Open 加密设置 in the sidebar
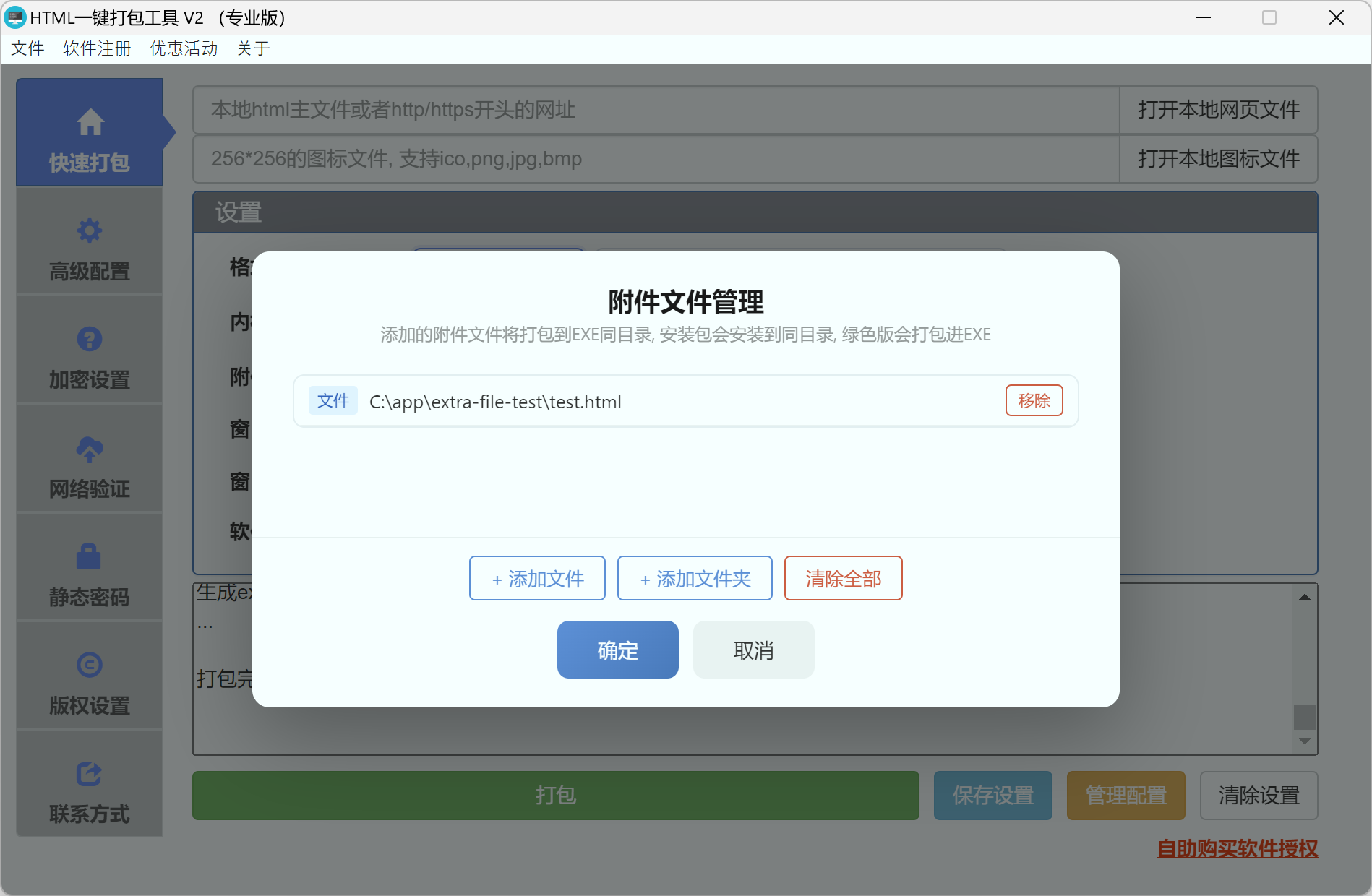 (x=89, y=340)
